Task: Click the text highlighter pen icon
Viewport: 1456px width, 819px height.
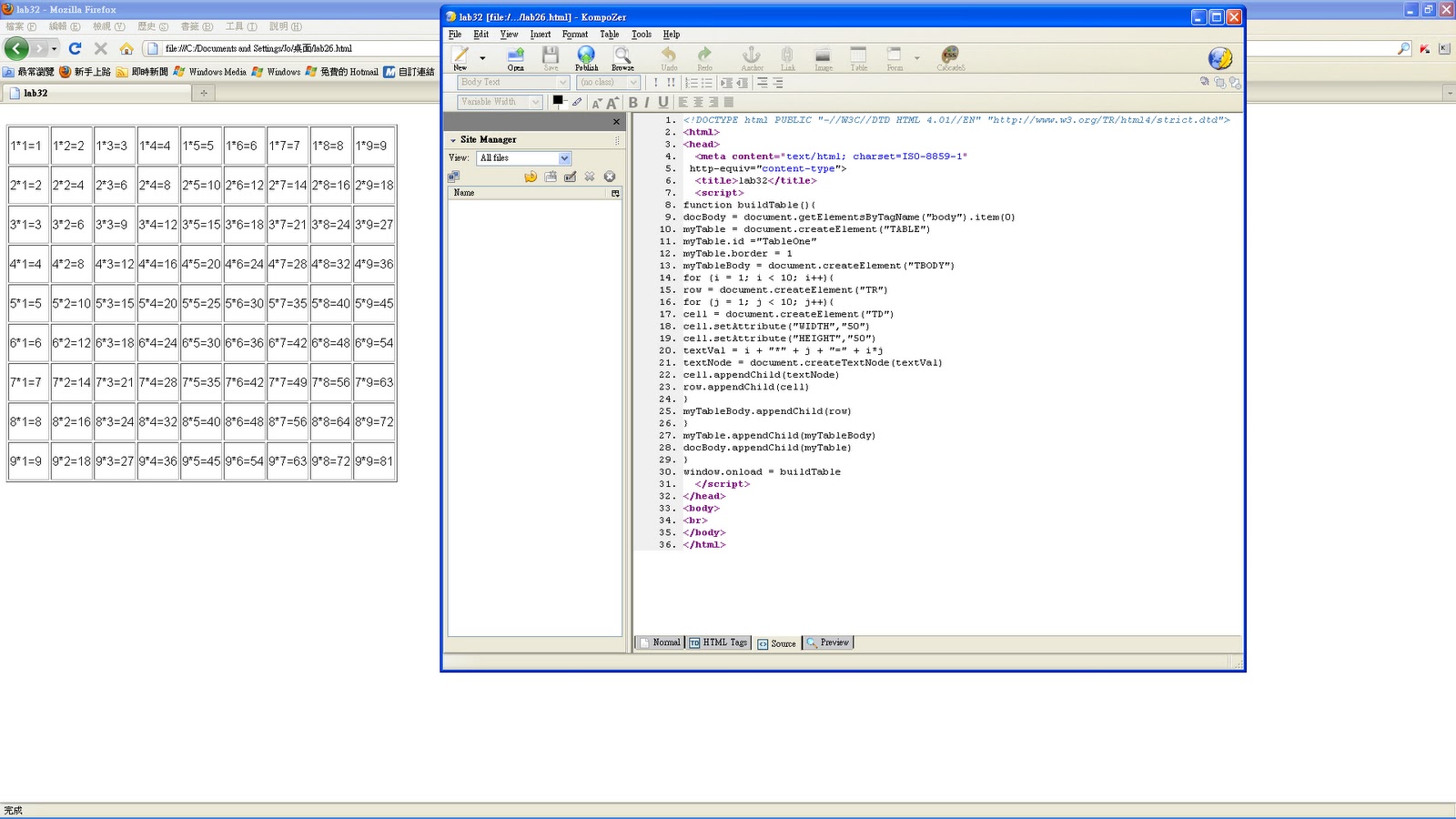Action: (x=577, y=102)
